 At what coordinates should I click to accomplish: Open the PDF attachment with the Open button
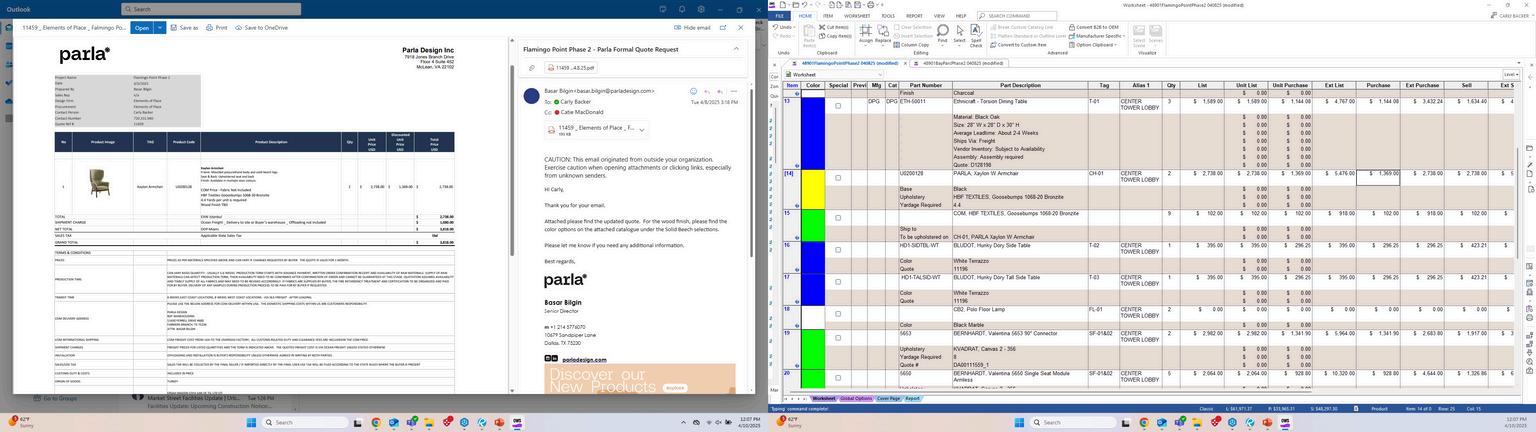click(x=142, y=28)
